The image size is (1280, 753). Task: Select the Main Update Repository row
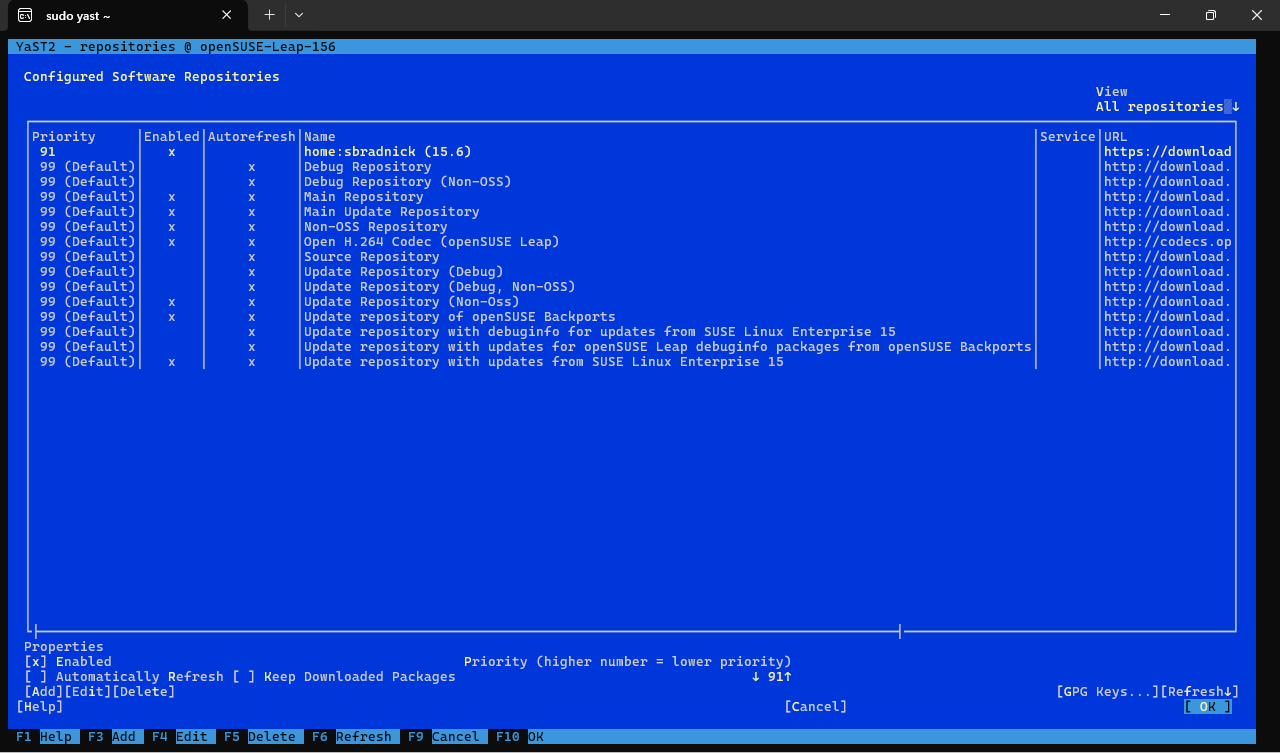(x=632, y=212)
